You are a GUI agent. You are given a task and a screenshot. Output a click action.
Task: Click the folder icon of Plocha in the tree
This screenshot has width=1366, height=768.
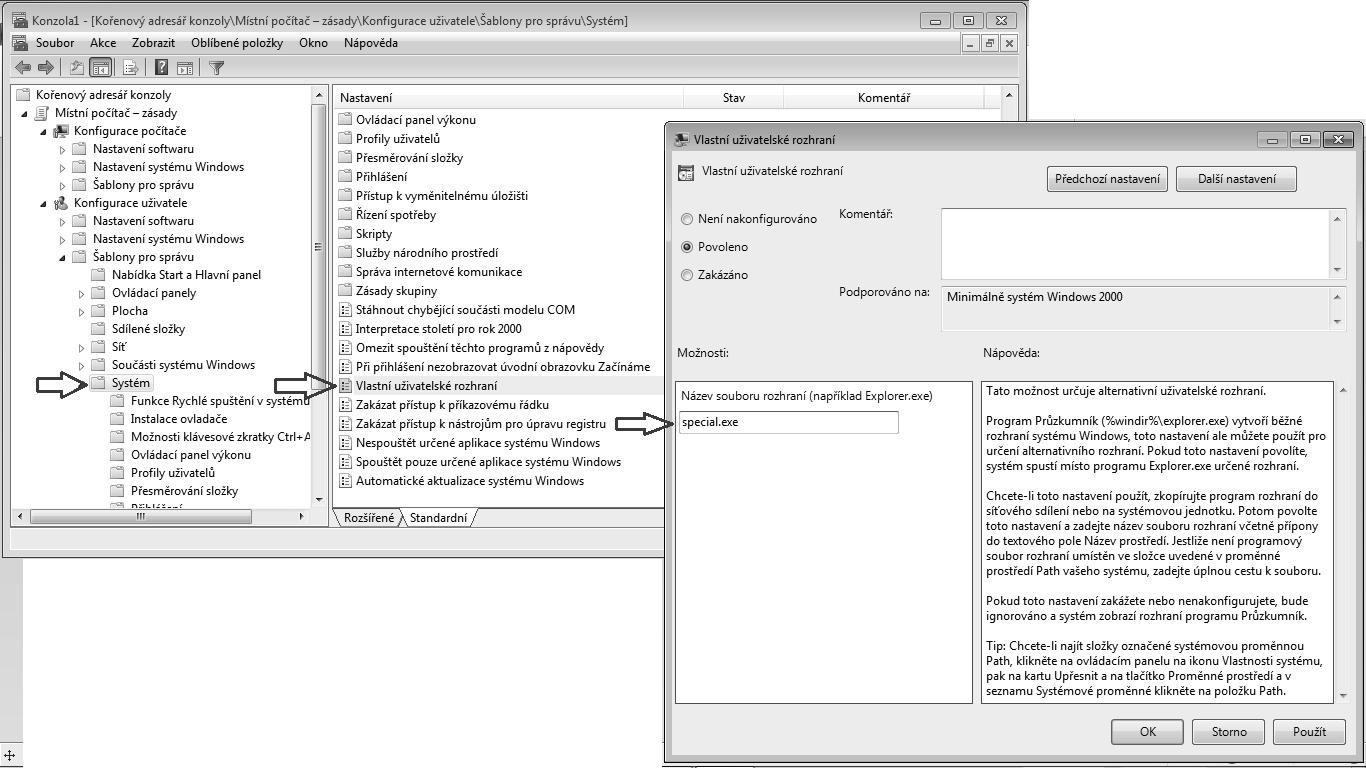tap(98, 311)
